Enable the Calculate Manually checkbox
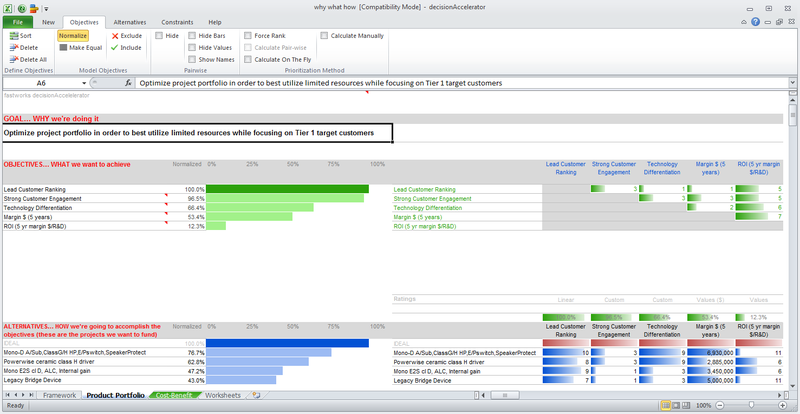The image size is (800, 414). 324,36
